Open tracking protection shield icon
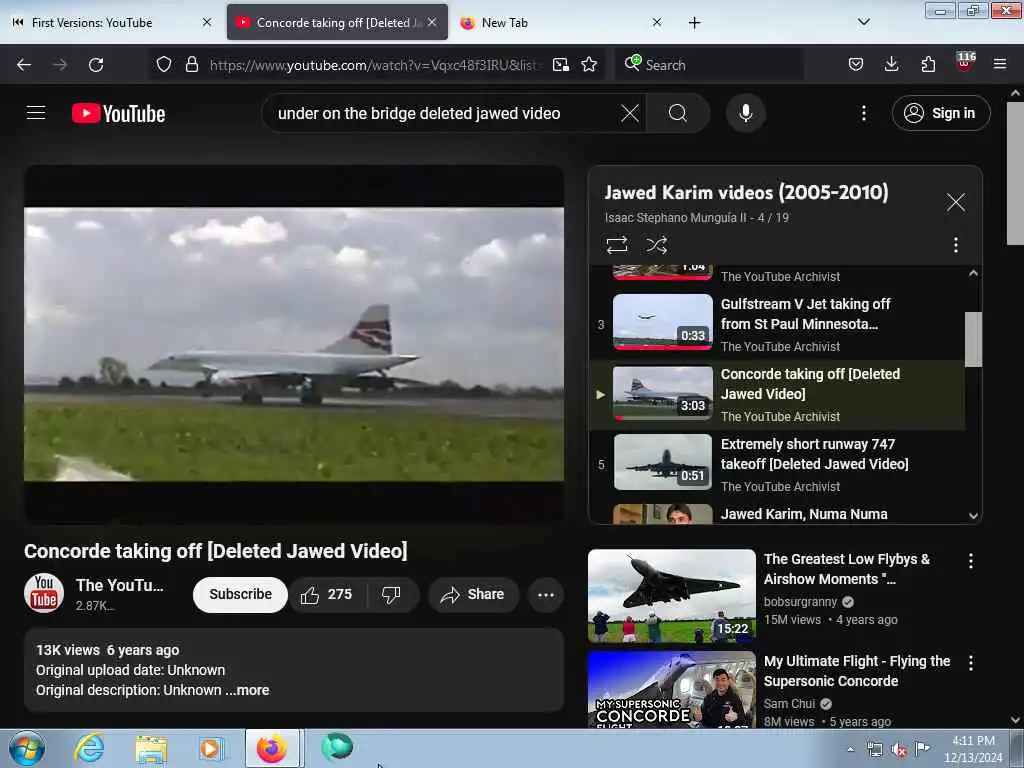This screenshot has width=1024, height=768. point(164,65)
